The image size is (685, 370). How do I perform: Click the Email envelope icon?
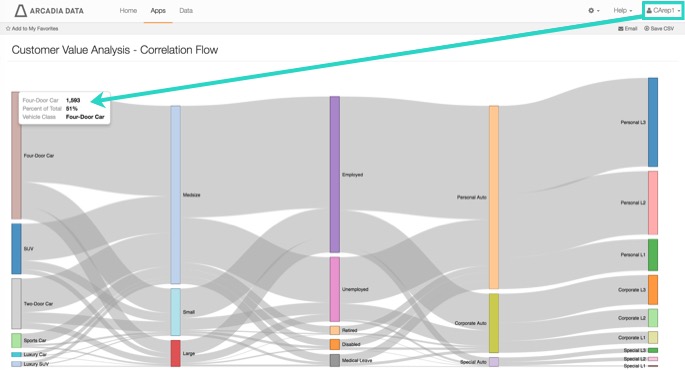620,28
